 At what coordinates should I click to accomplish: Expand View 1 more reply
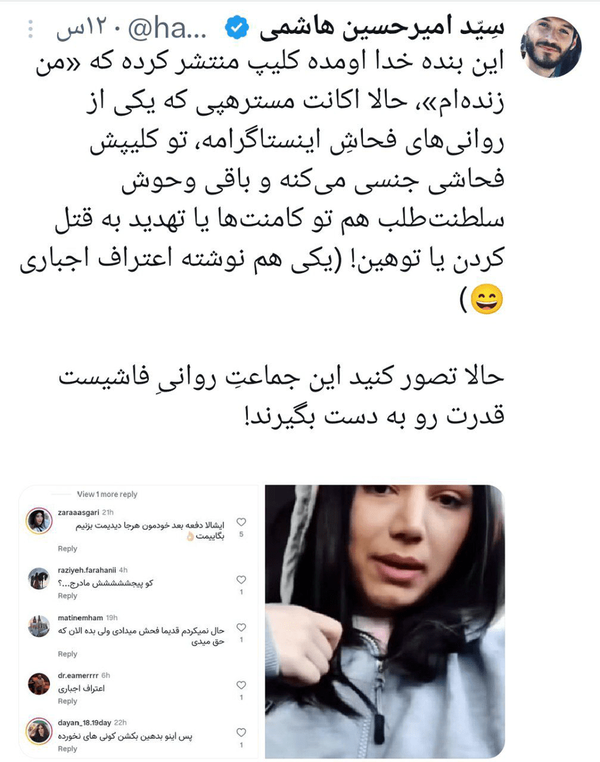pyautogui.click(x=107, y=494)
